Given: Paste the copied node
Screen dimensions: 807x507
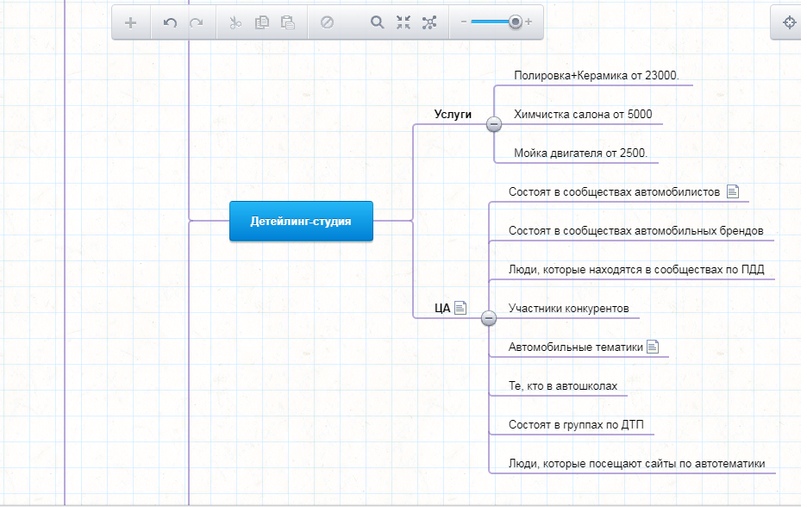Looking at the screenshot, I should click(288, 23).
